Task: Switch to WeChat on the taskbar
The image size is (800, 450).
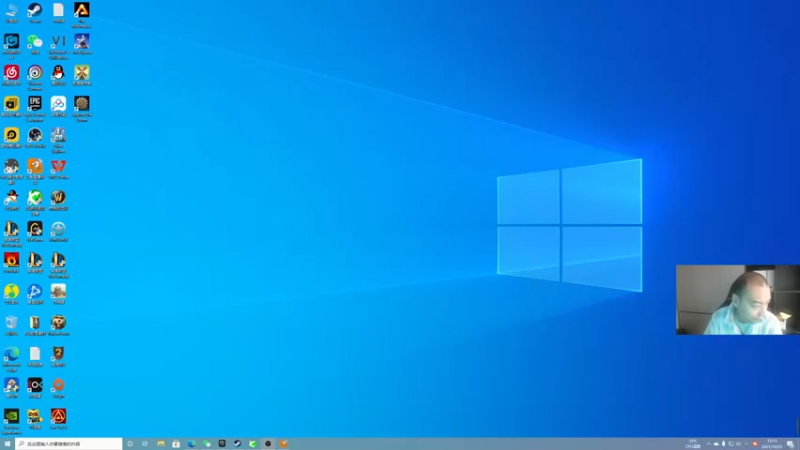Action: (207, 444)
